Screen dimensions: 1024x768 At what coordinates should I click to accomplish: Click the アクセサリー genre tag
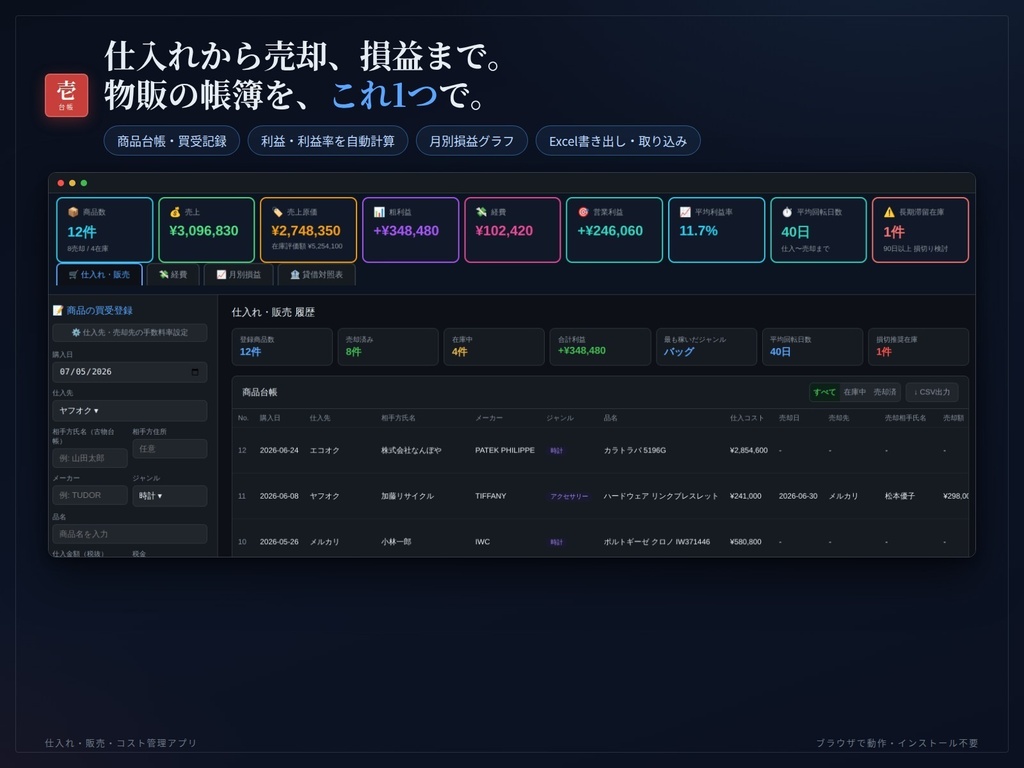[x=569, y=496]
